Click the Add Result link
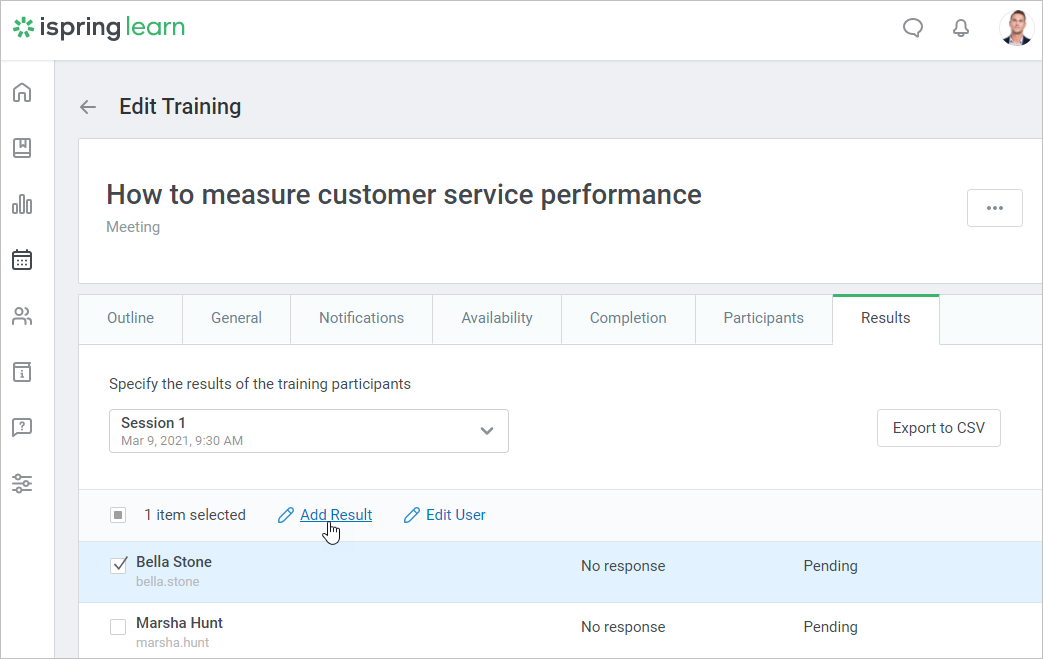Screen dimensions: 1043x659 point(335,515)
